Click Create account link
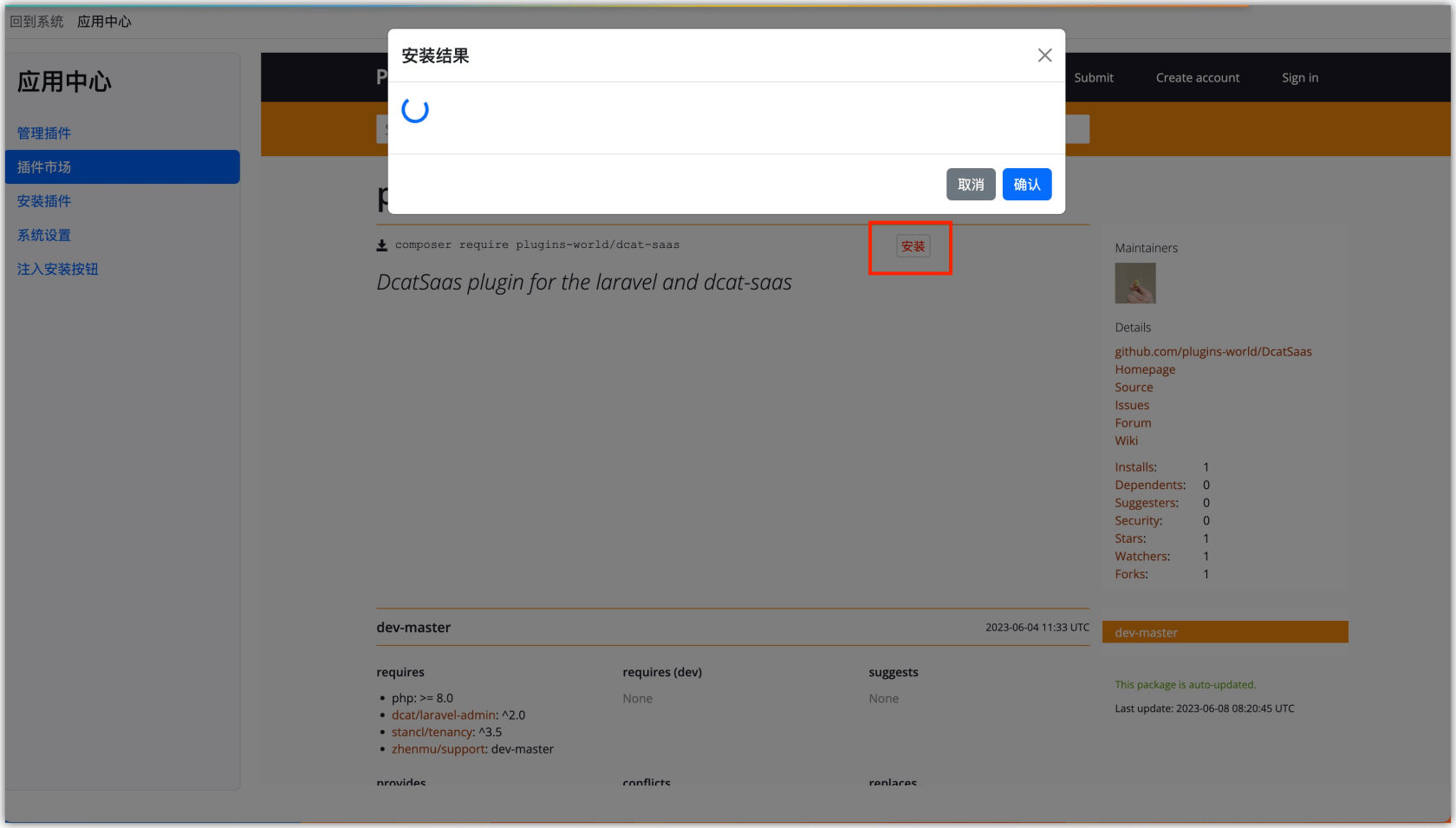This screenshot has height=828, width=1456. (x=1198, y=77)
